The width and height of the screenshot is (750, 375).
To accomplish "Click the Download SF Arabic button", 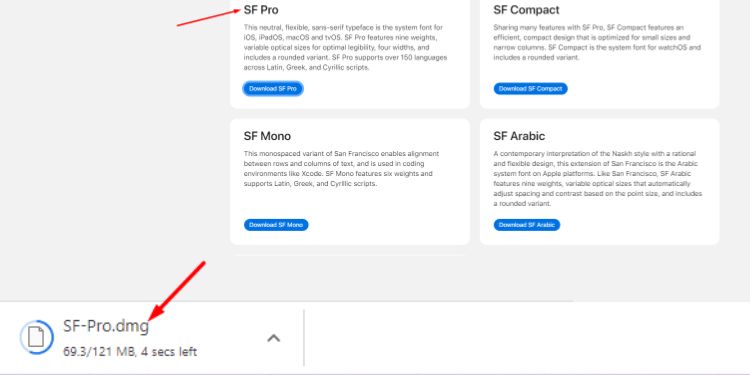I will (x=527, y=225).
